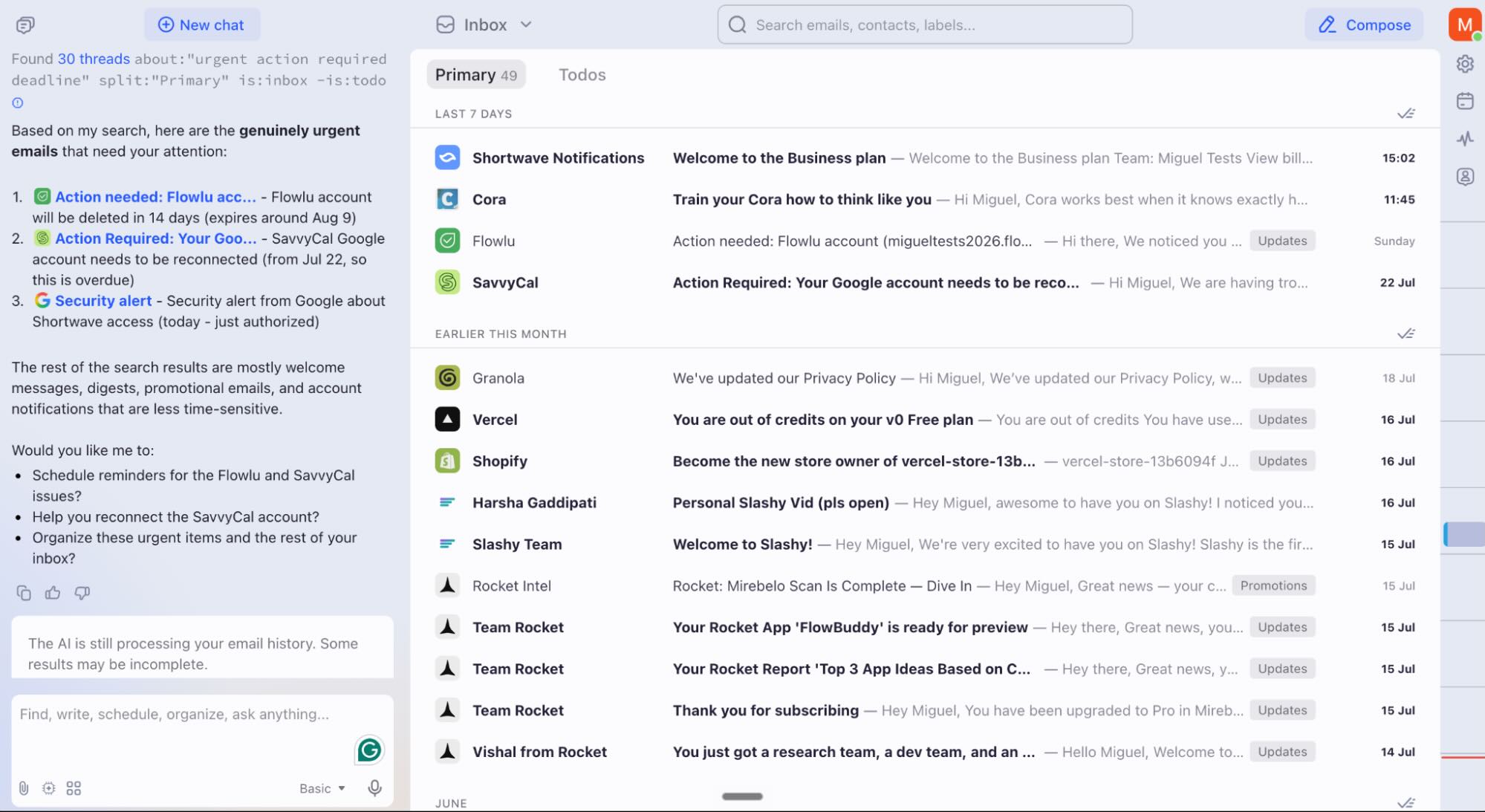Click the Flowlu sender avatar
1485x812 pixels.
pyautogui.click(x=447, y=241)
